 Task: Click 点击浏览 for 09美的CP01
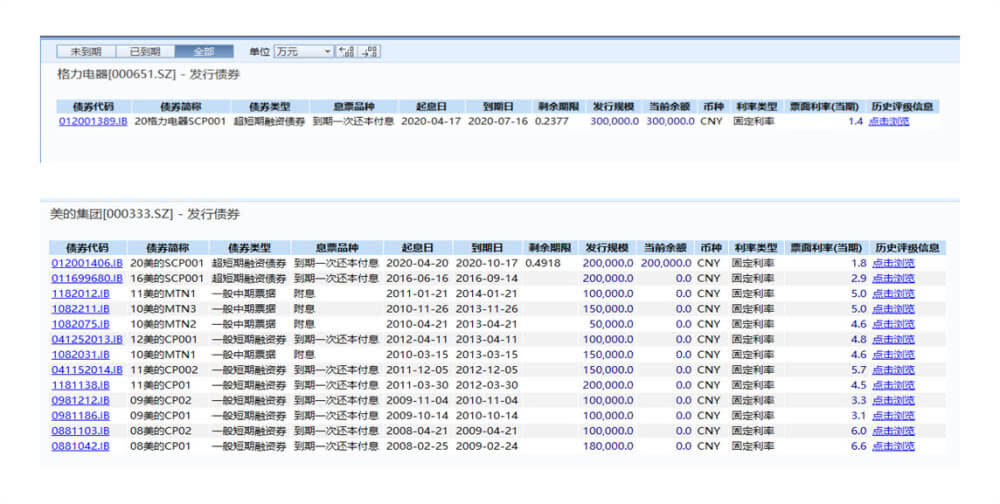(893, 416)
